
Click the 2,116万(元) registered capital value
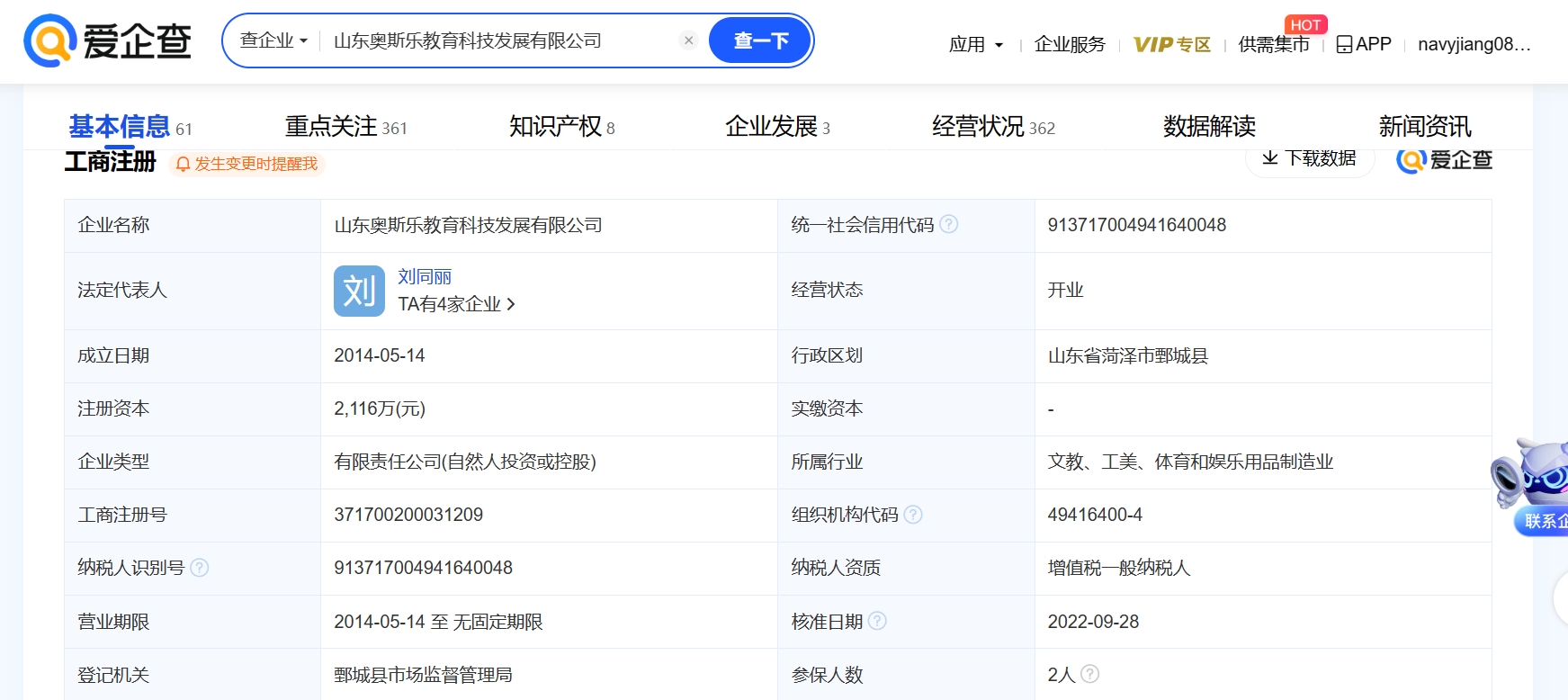point(380,408)
